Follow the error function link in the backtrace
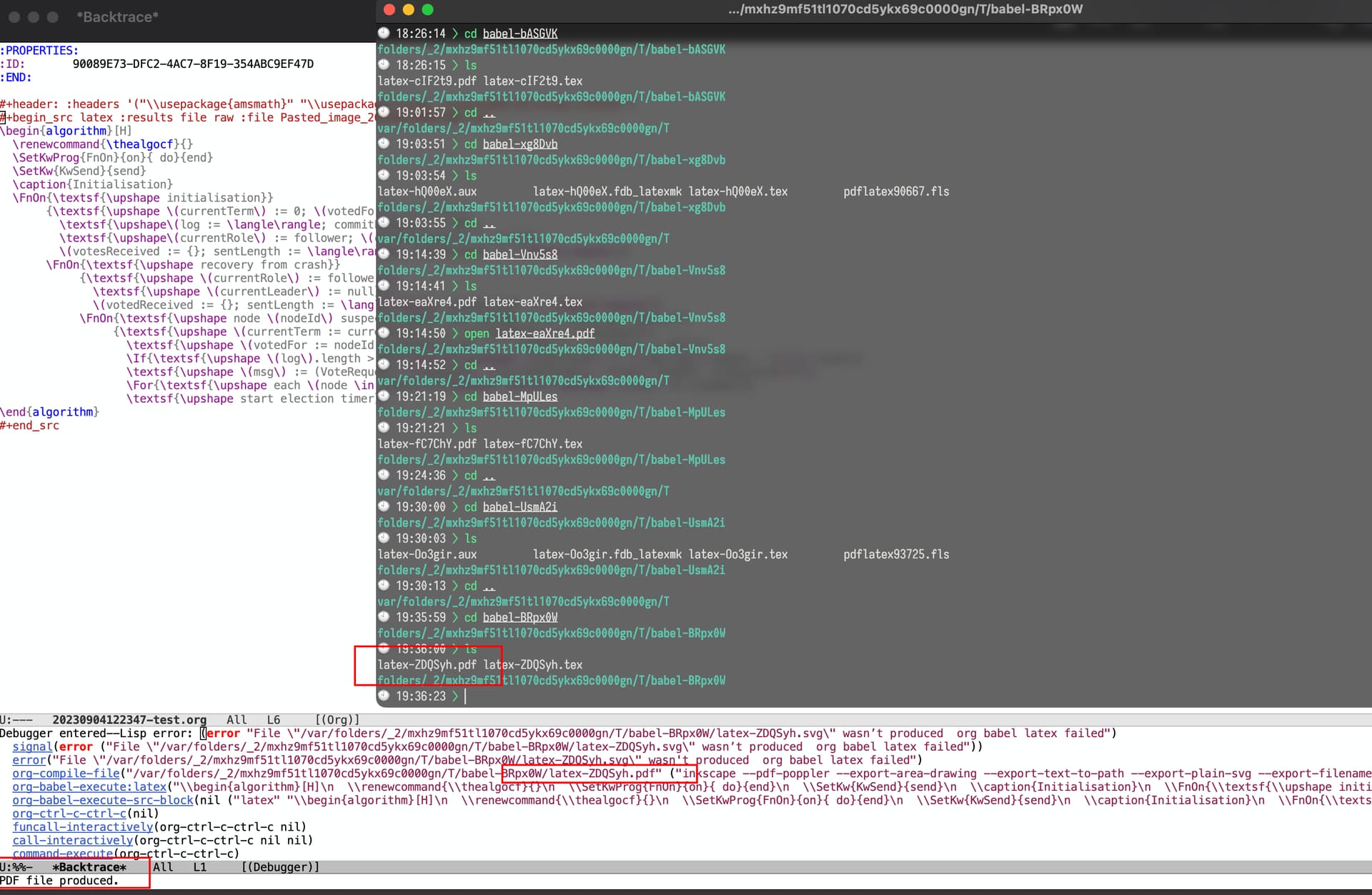This screenshot has width=1372, height=895. (29, 760)
